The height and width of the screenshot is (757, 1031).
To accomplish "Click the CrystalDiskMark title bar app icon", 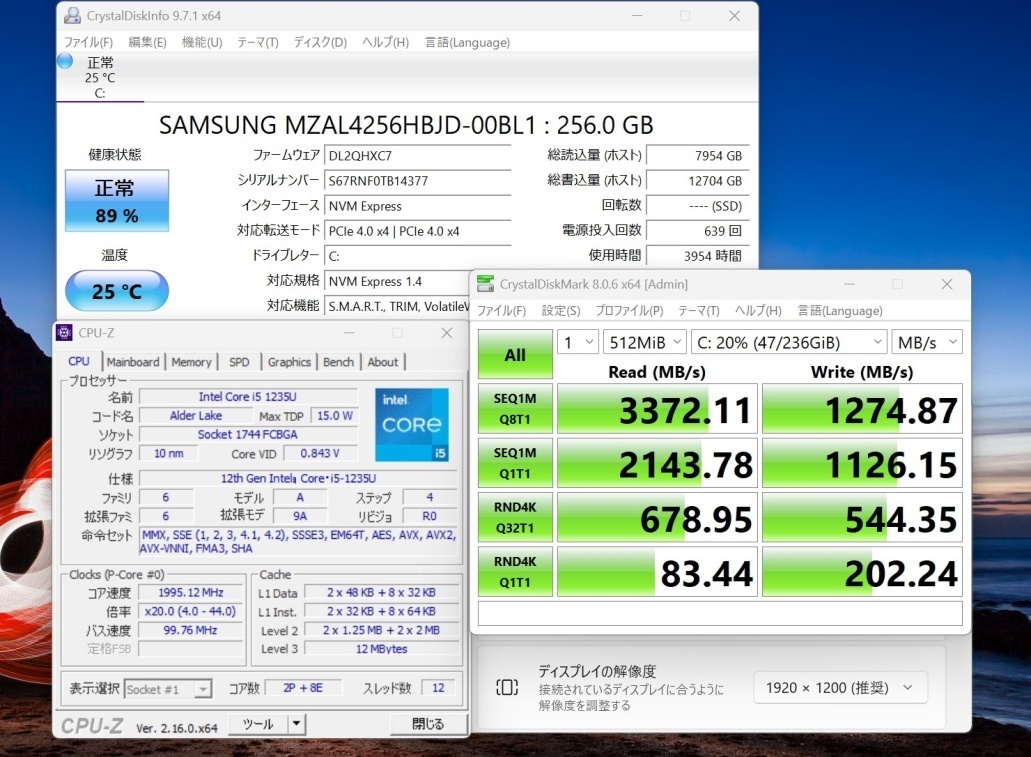I will [485, 284].
